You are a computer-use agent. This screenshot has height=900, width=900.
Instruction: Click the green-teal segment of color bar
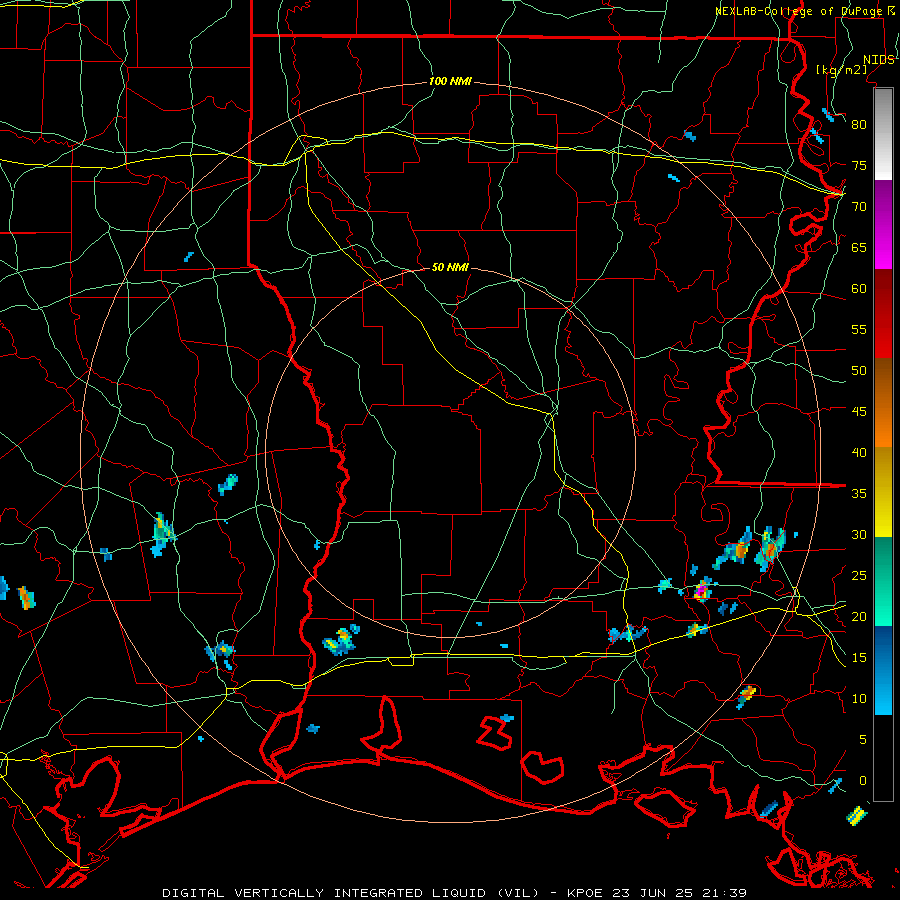pyautogui.click(x=883, y=581)
